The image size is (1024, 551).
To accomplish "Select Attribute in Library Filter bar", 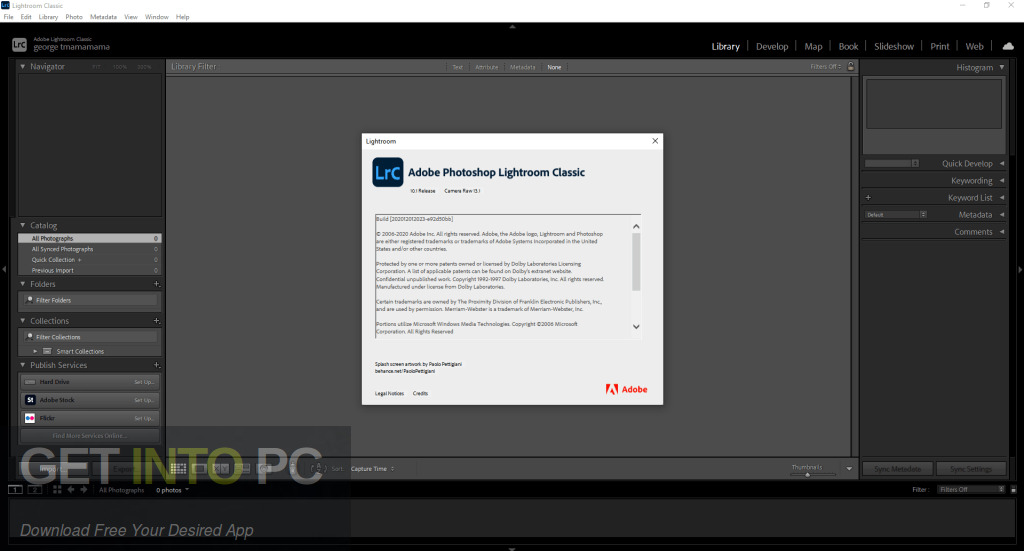I will [x=487, y=67].
